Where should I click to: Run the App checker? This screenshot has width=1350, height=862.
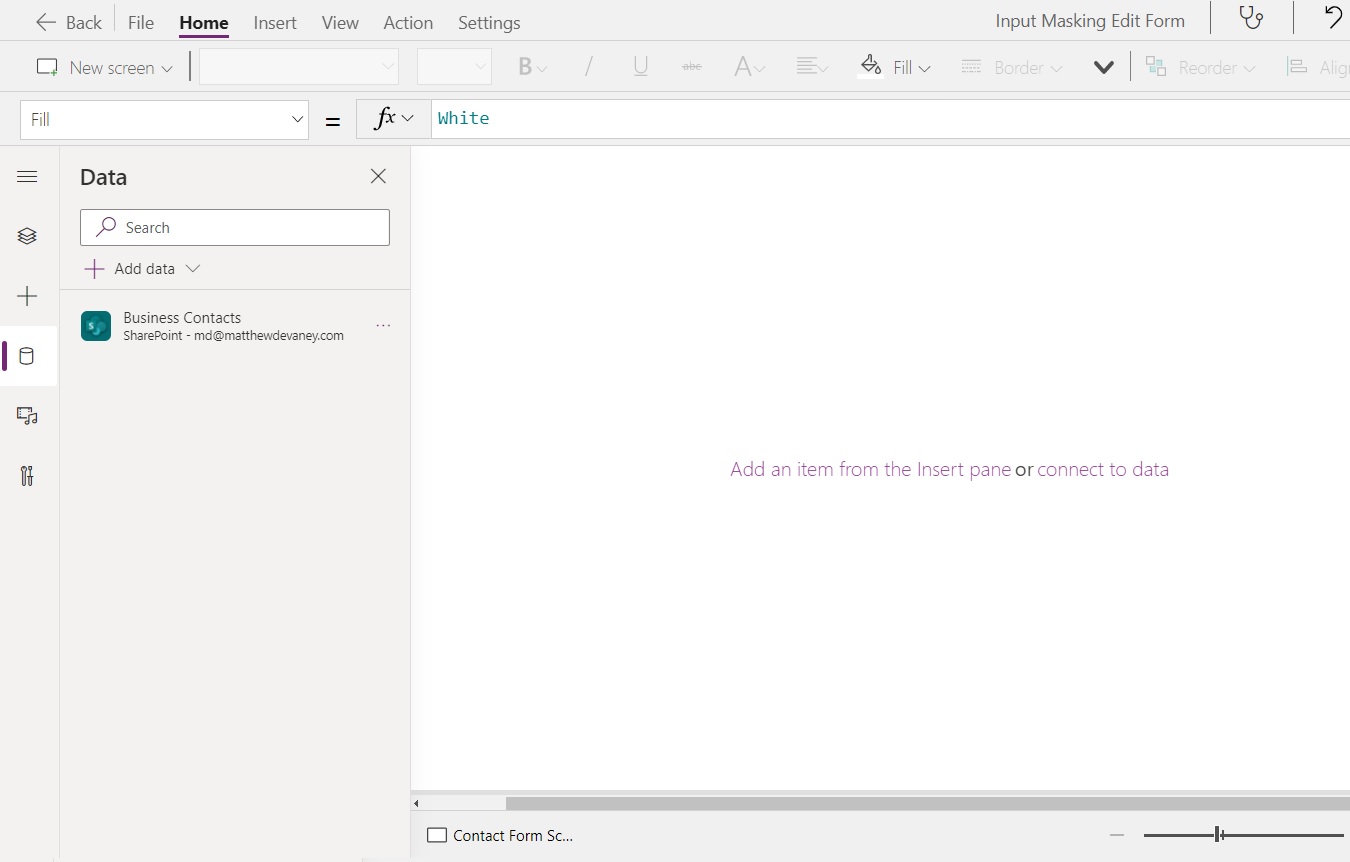coord(1249,18)
